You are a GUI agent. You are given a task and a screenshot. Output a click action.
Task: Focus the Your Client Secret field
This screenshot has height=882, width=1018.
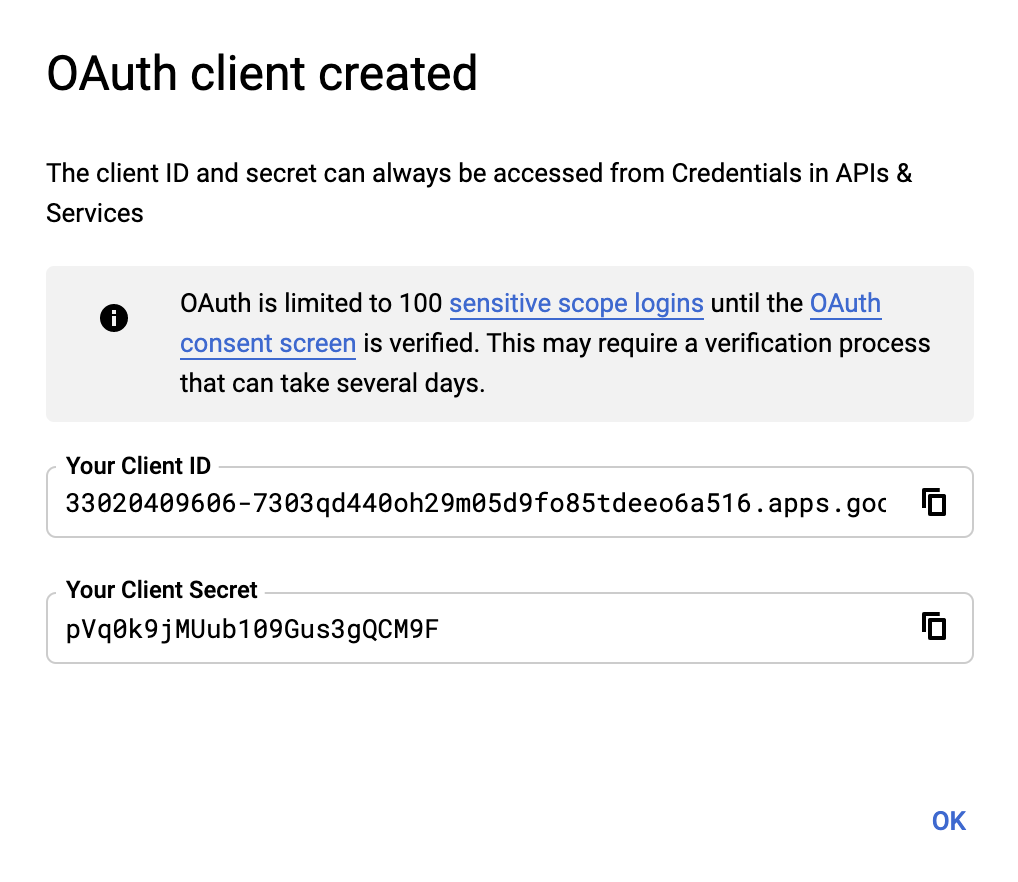tap(480, 628)
